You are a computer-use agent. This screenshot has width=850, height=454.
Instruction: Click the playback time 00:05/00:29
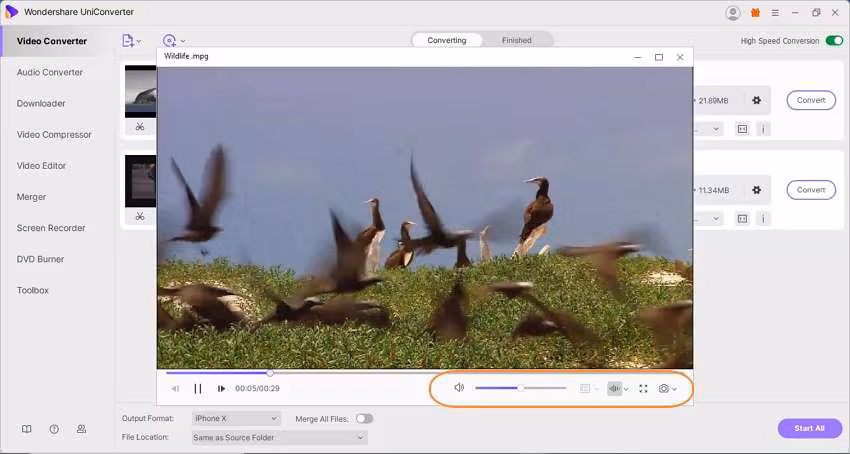pos(257,389)
